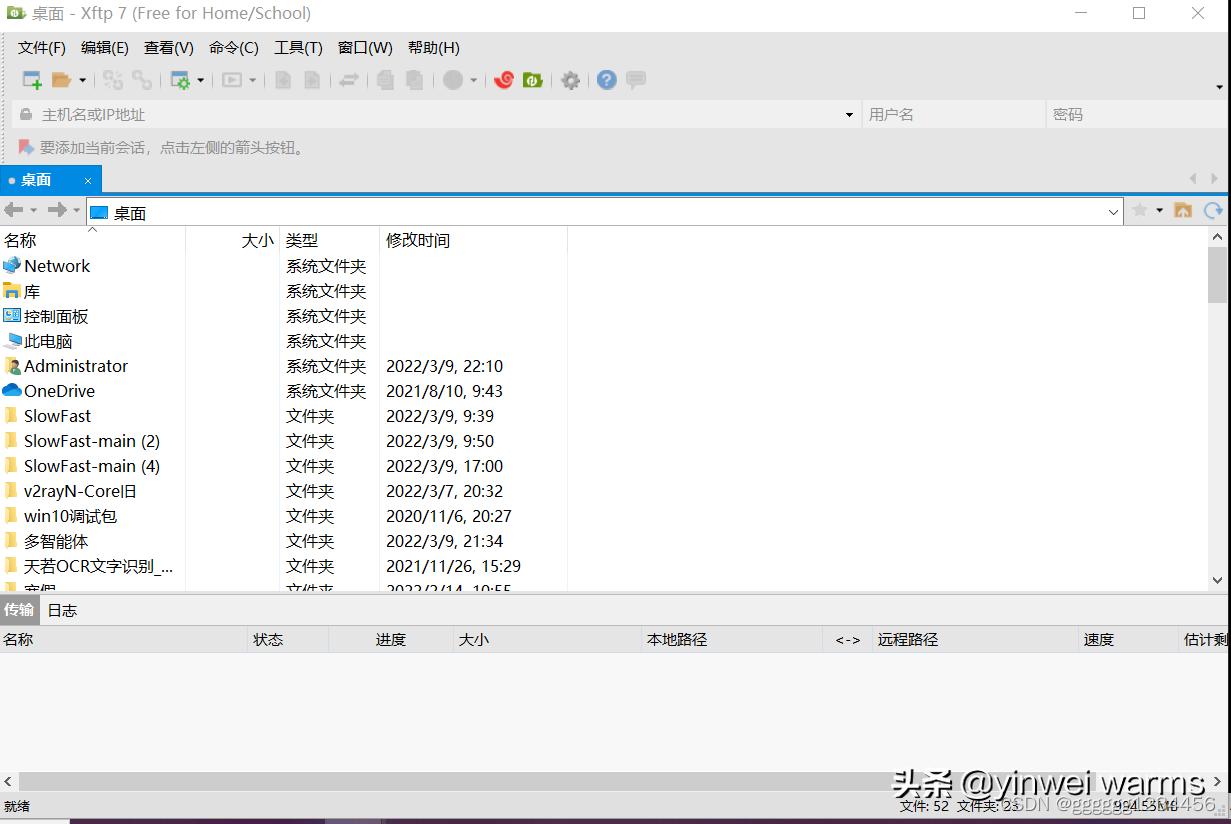Screen dimensions: 1231x824
Task: Open feedback via the speech bubble icon
Action: point(635,80)
